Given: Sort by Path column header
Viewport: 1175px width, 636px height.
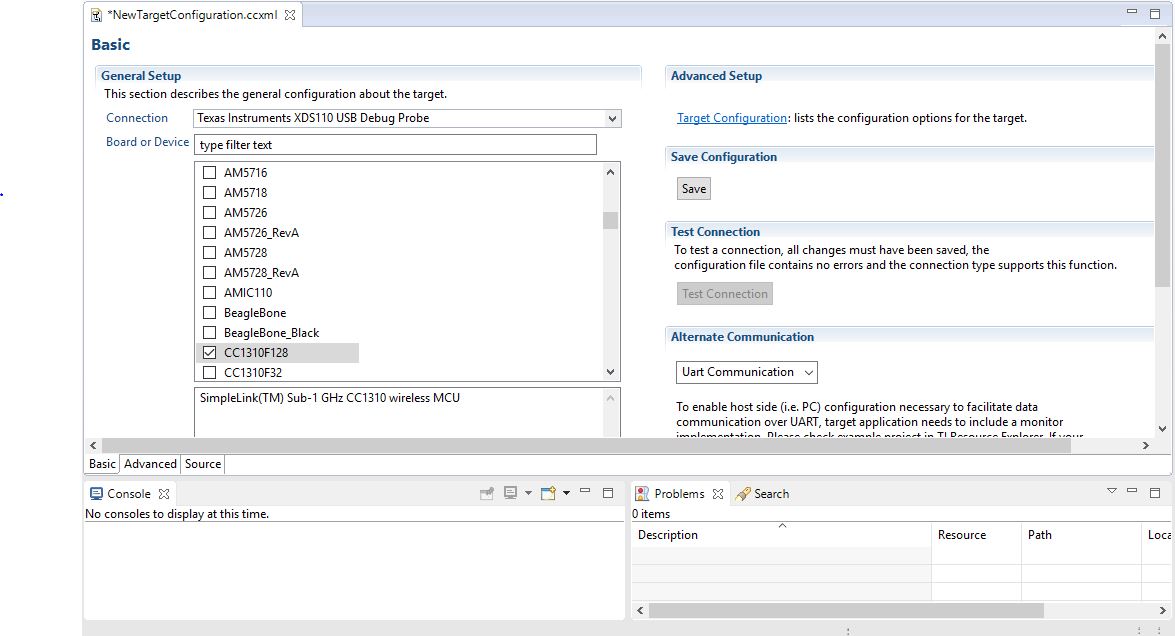Looking at the screenshot, I should point(1081,534).
